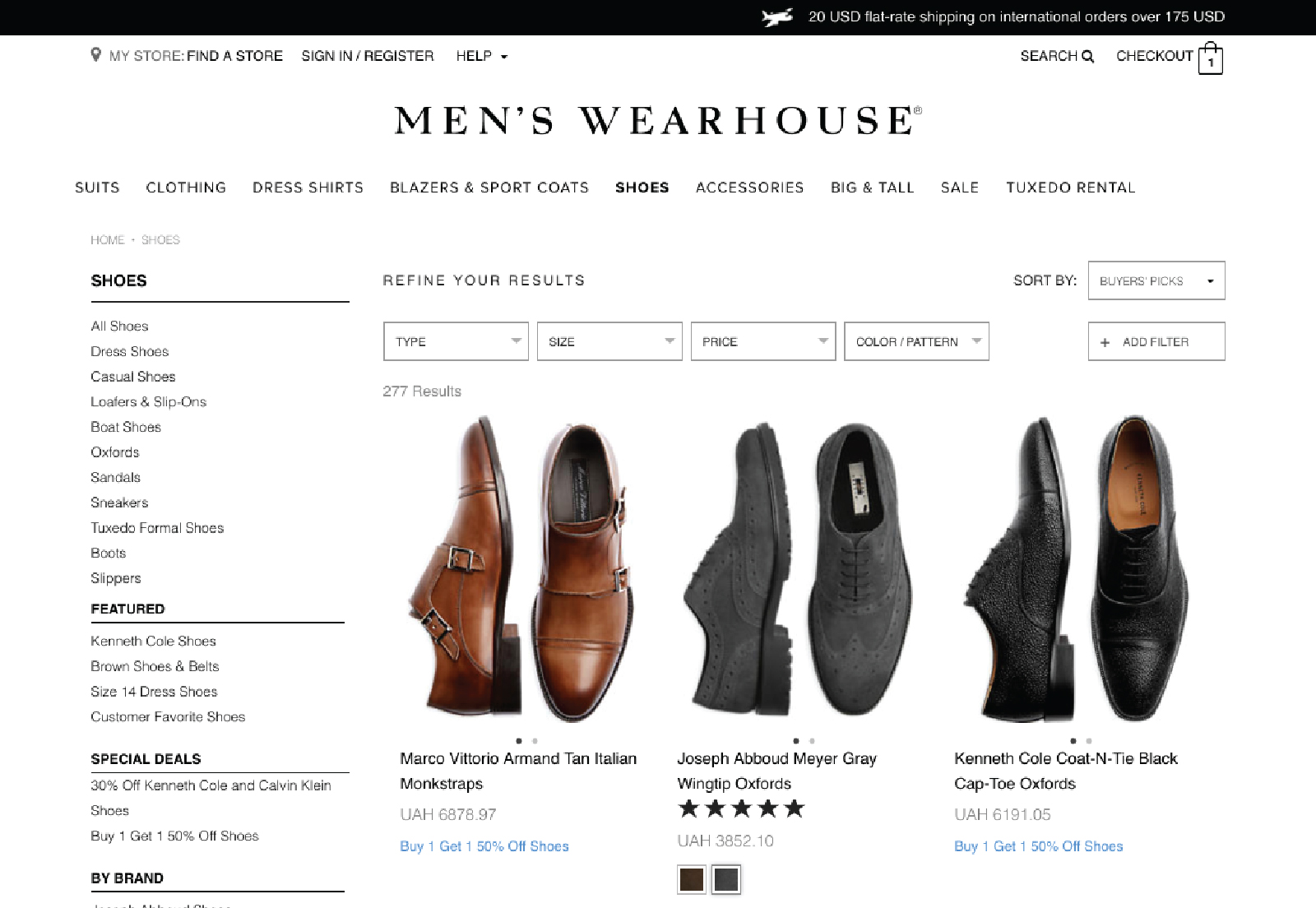1316x908 pixels.
Task: Open the Clothing navigation menu
Action: pos(186,188)
